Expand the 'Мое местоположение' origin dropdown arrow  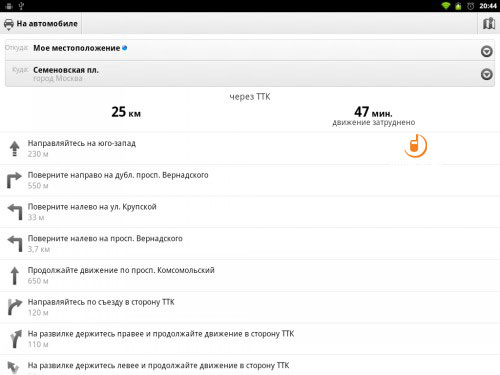tap(487, 51)
